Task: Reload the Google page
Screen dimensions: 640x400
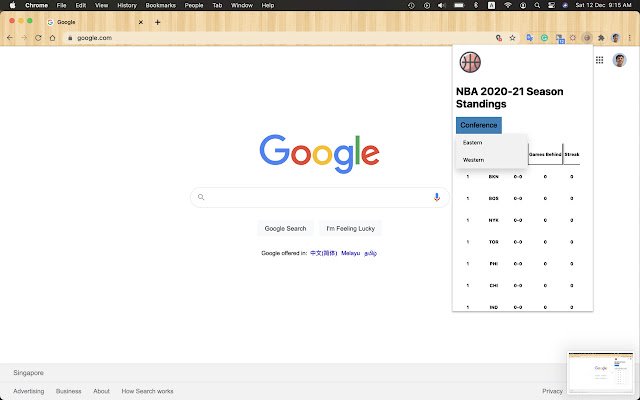Action: coord(38,38)
